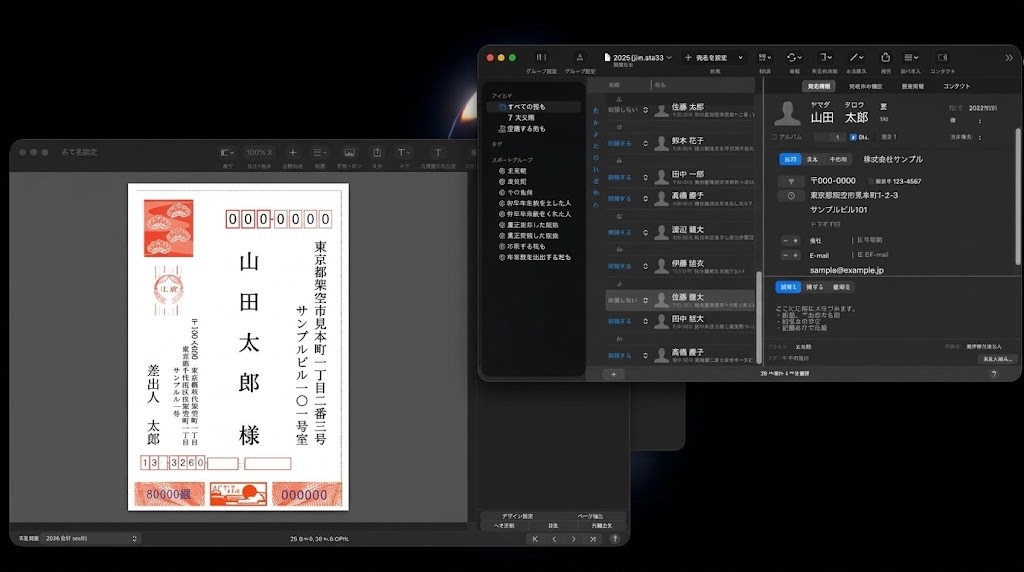This screenshot has width=1024, height=572.
Task: Click the 山田太郎様 name on the postcard
Action: (x=249, y=348)
